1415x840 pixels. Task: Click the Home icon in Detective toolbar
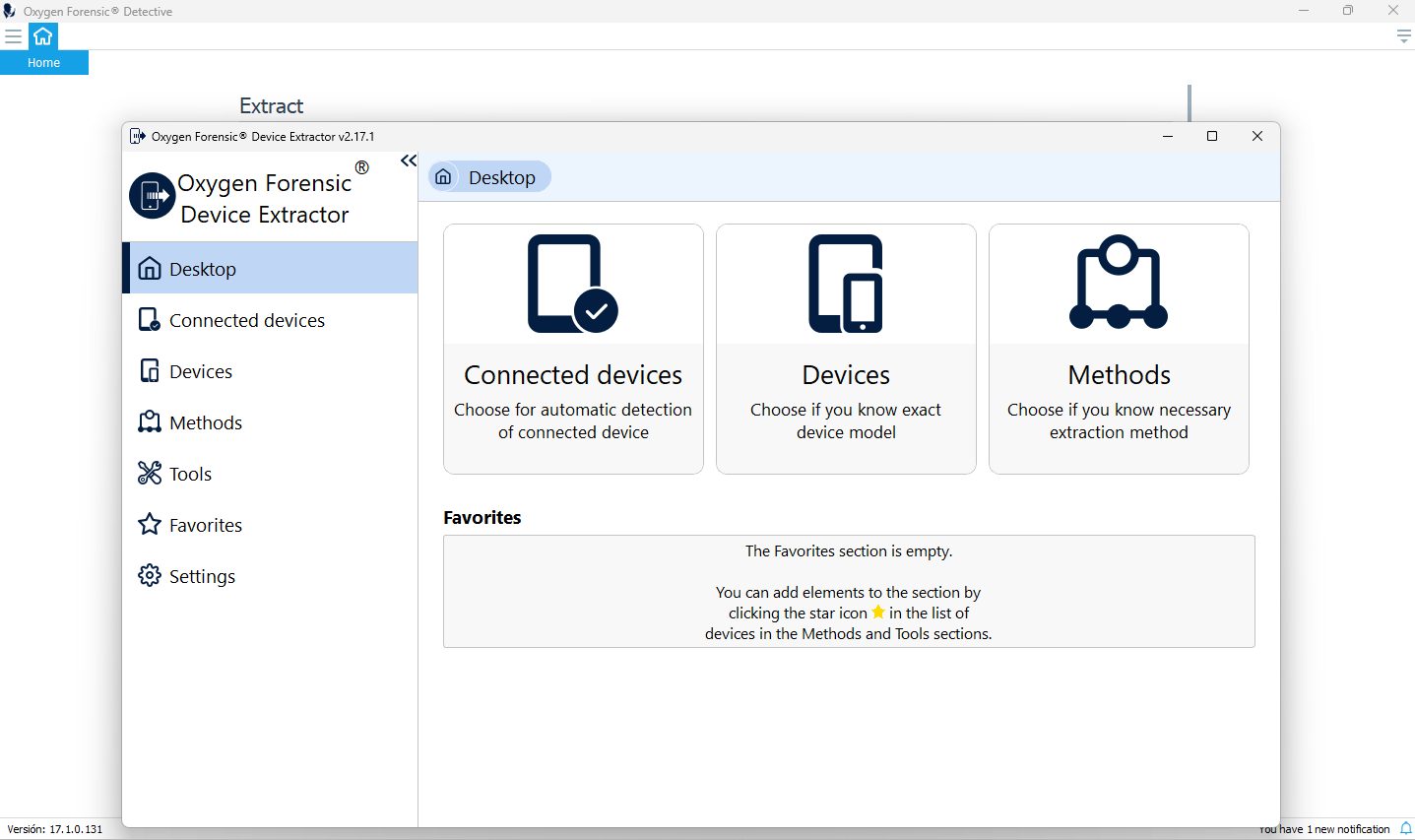coord(43,36)
